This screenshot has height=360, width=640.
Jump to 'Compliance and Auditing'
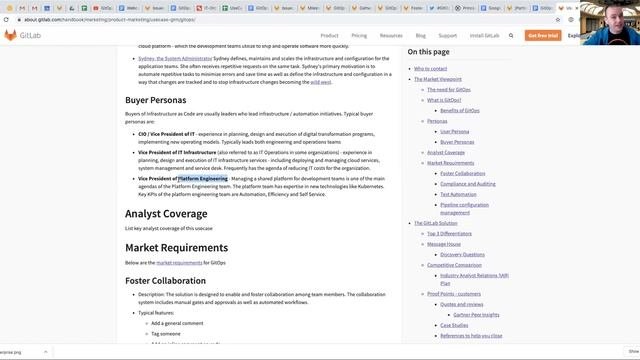pyautogui.click(x=468, y=184)
